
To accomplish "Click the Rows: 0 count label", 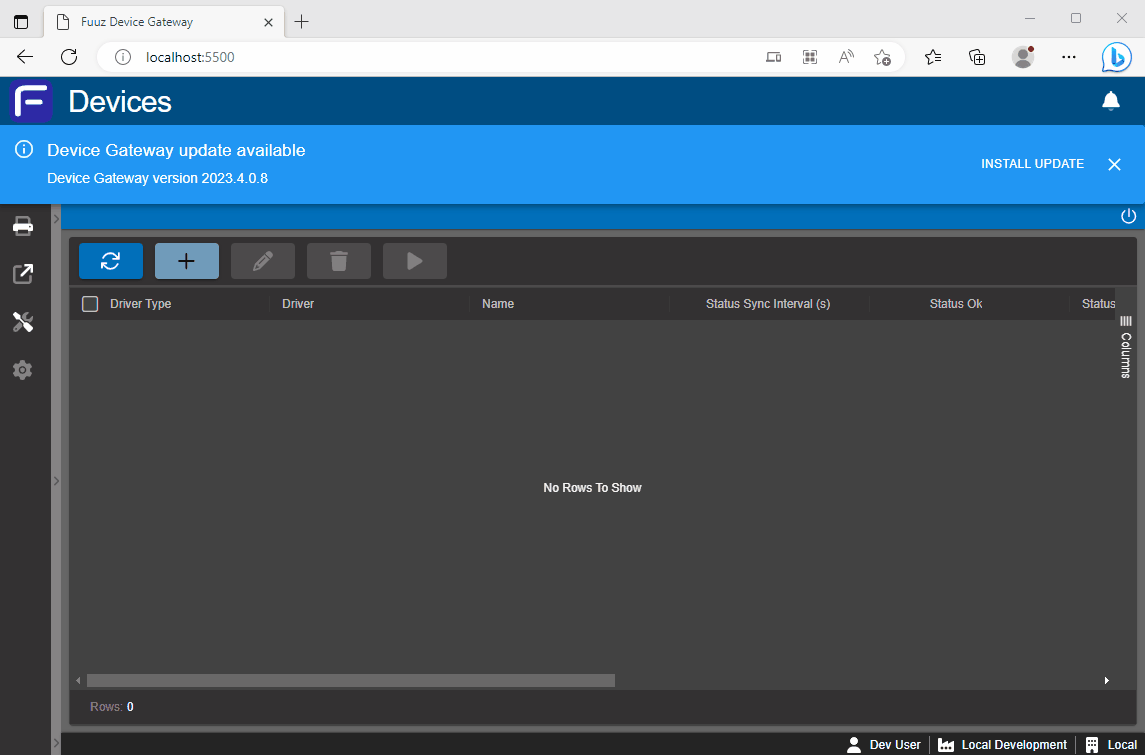I will click(112, 707).
